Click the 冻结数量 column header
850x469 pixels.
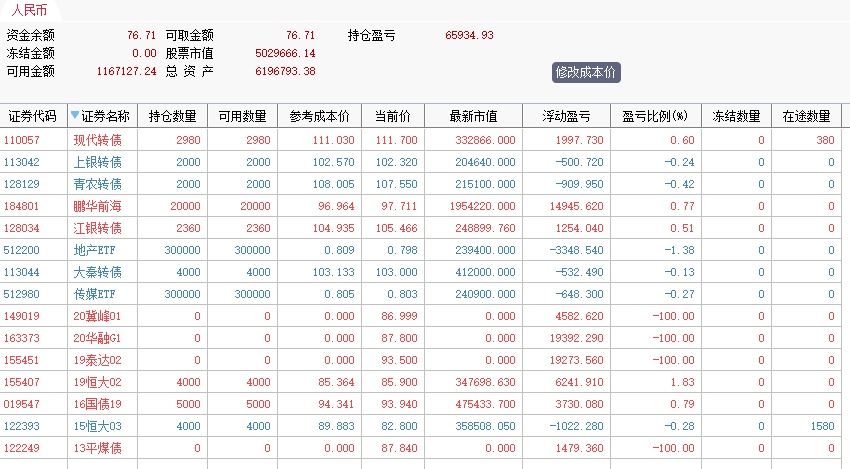coord(736,116)
